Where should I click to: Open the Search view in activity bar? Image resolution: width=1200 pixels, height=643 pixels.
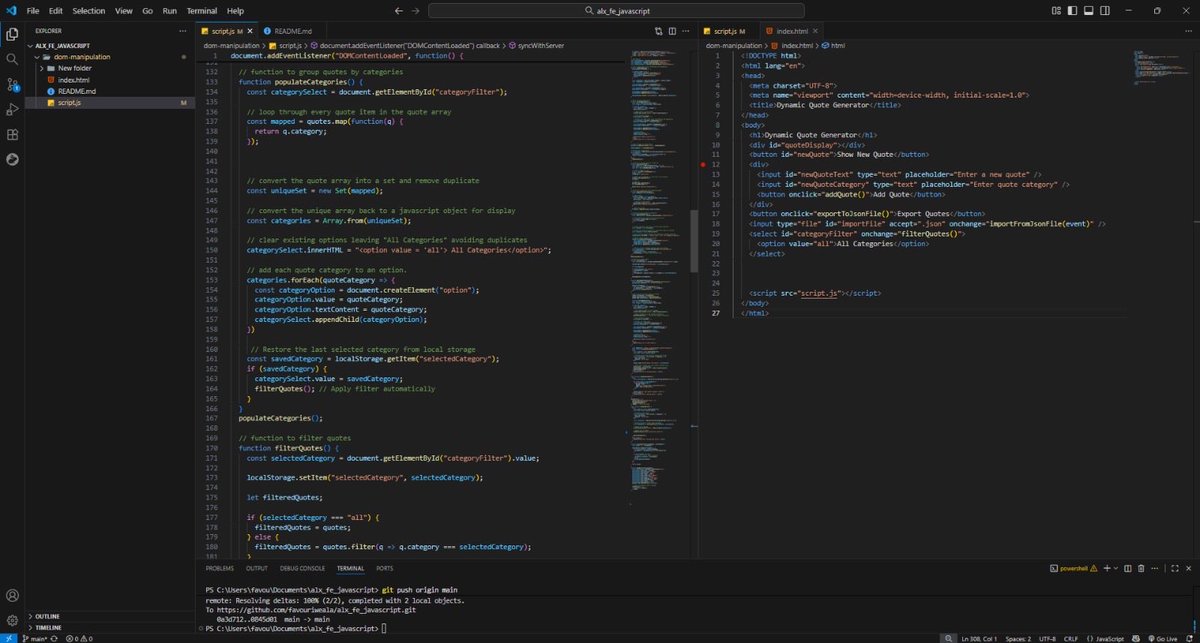coord(12,59)
